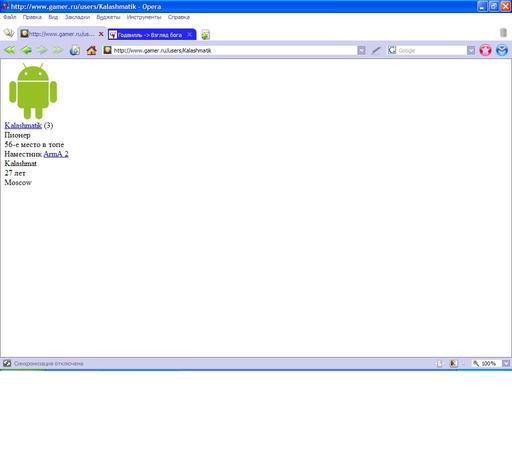
Task: Open the Kalashmatik profile link
Action: click(x=23, y=125)
